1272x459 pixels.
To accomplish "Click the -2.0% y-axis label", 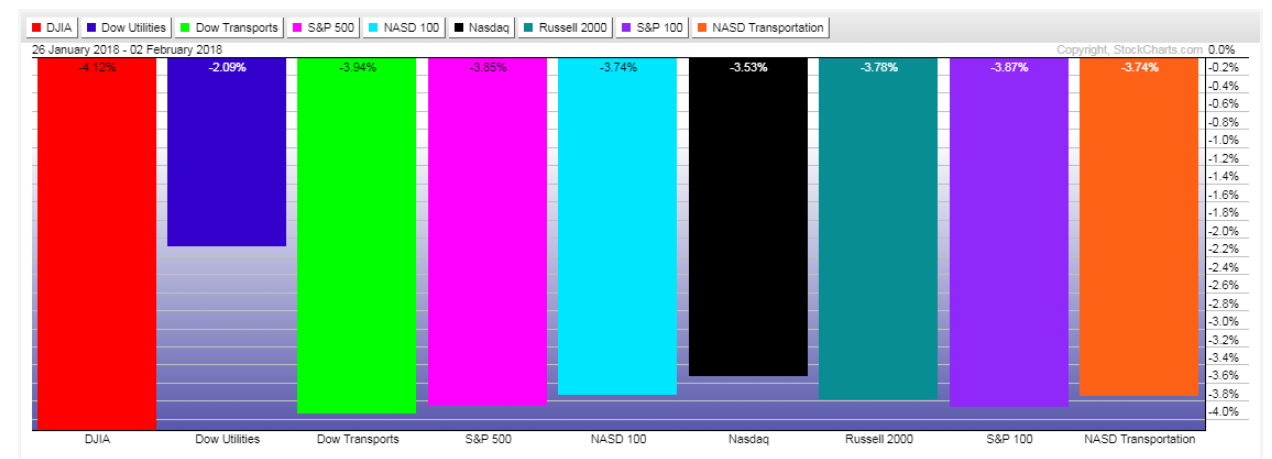I will coord(1223,231).
